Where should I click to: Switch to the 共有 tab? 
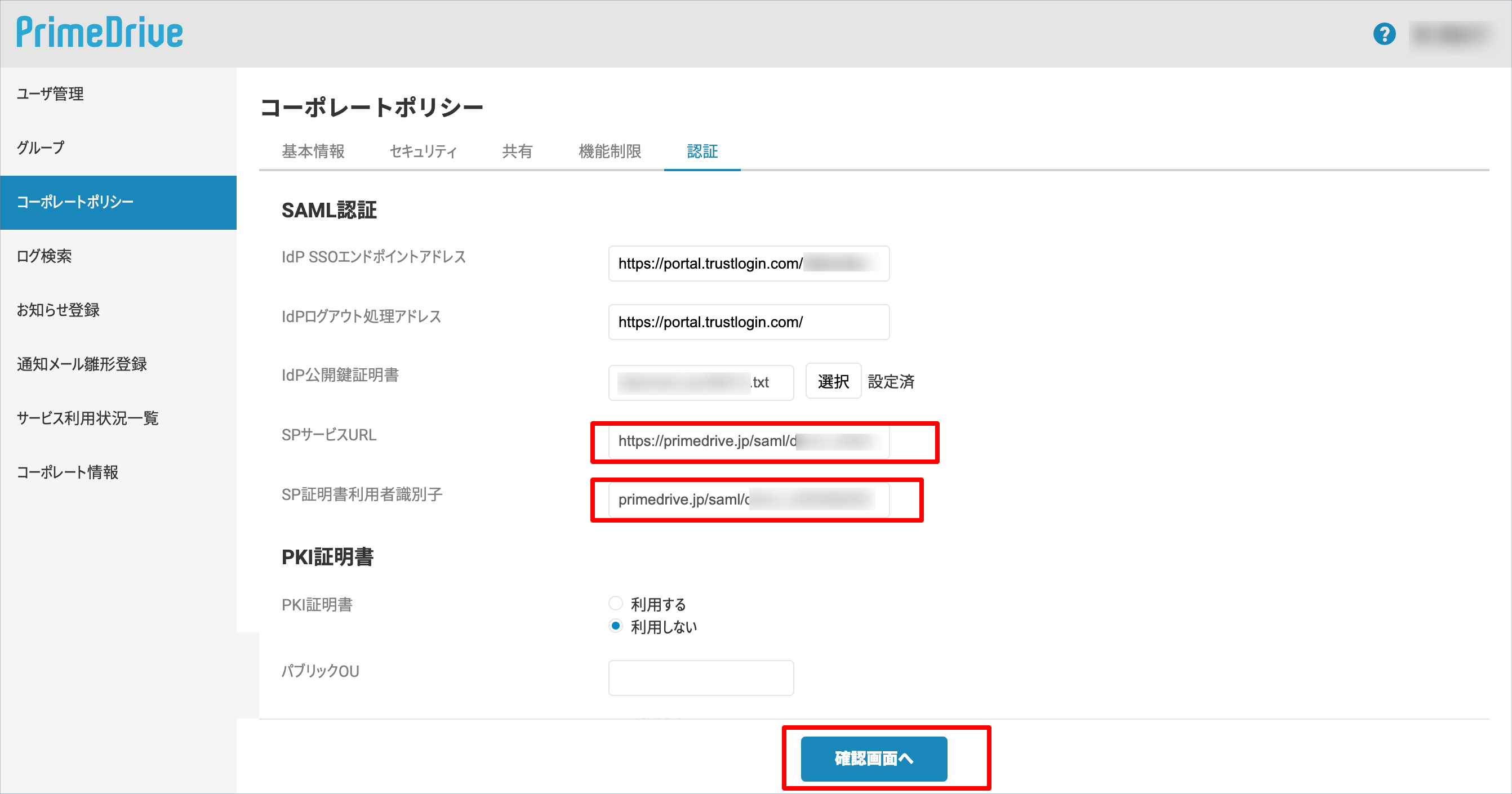coord(517,151)
